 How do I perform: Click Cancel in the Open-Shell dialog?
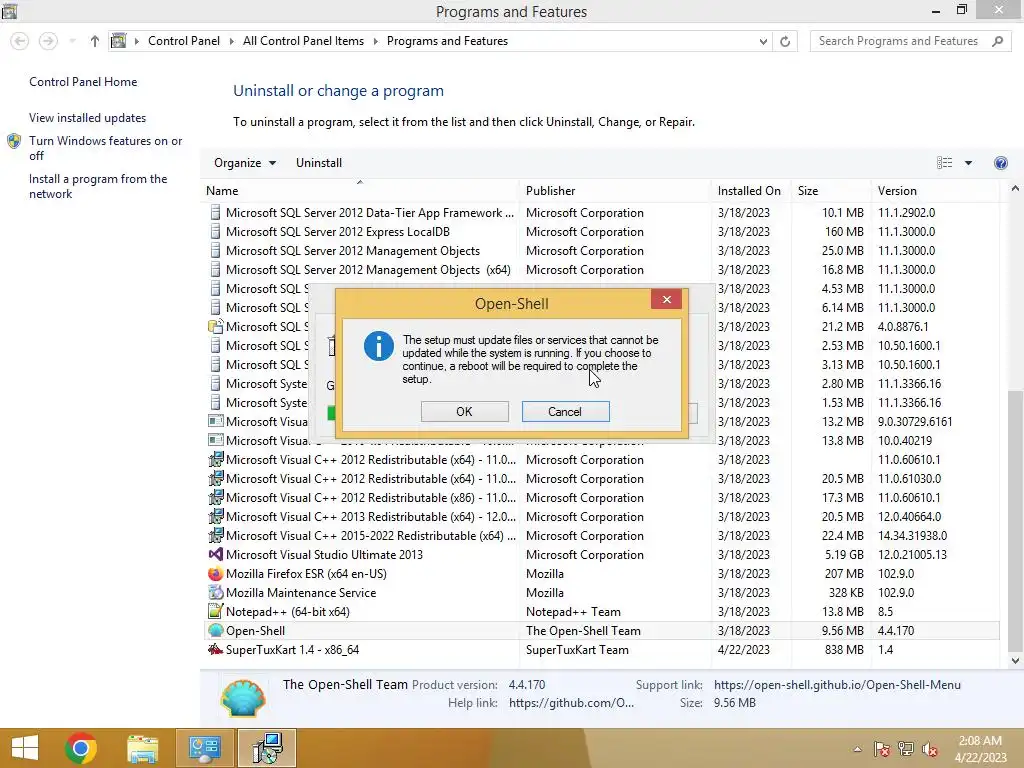pyautogui.click(x=565, y=411)
